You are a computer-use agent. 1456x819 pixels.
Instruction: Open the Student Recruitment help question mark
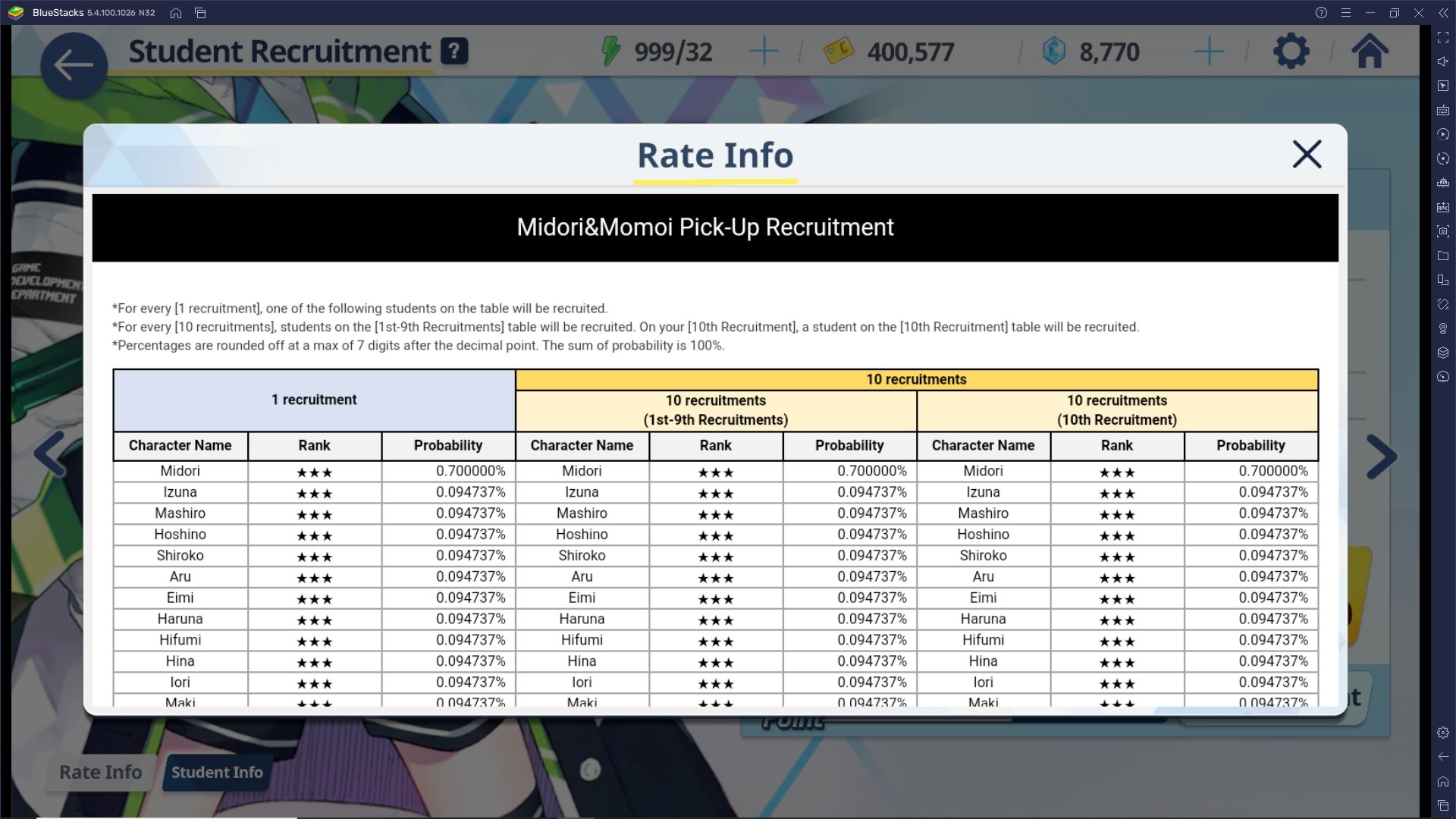click(454, 51)
